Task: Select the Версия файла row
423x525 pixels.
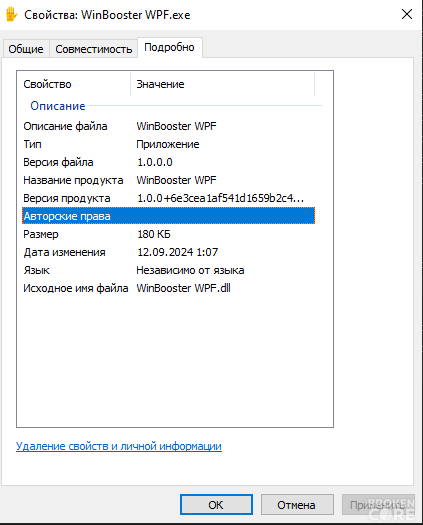Action: point(168,162)
